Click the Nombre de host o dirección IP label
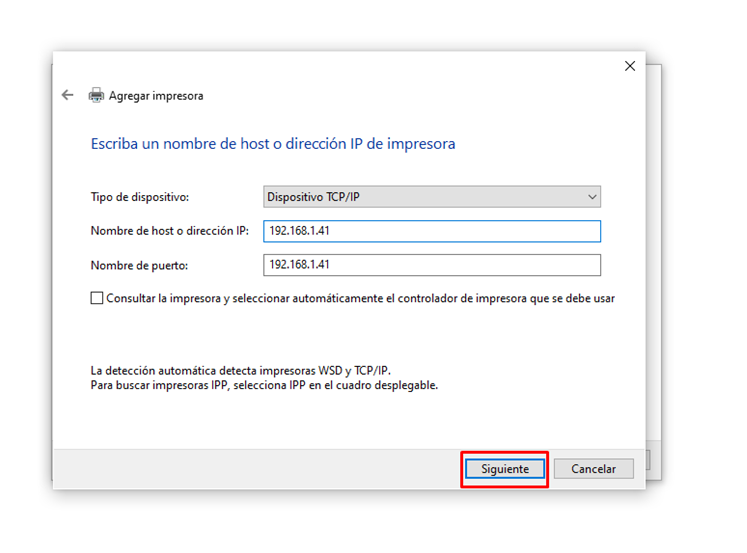Viewport: 747px width, 553px height. pos(169,231)
